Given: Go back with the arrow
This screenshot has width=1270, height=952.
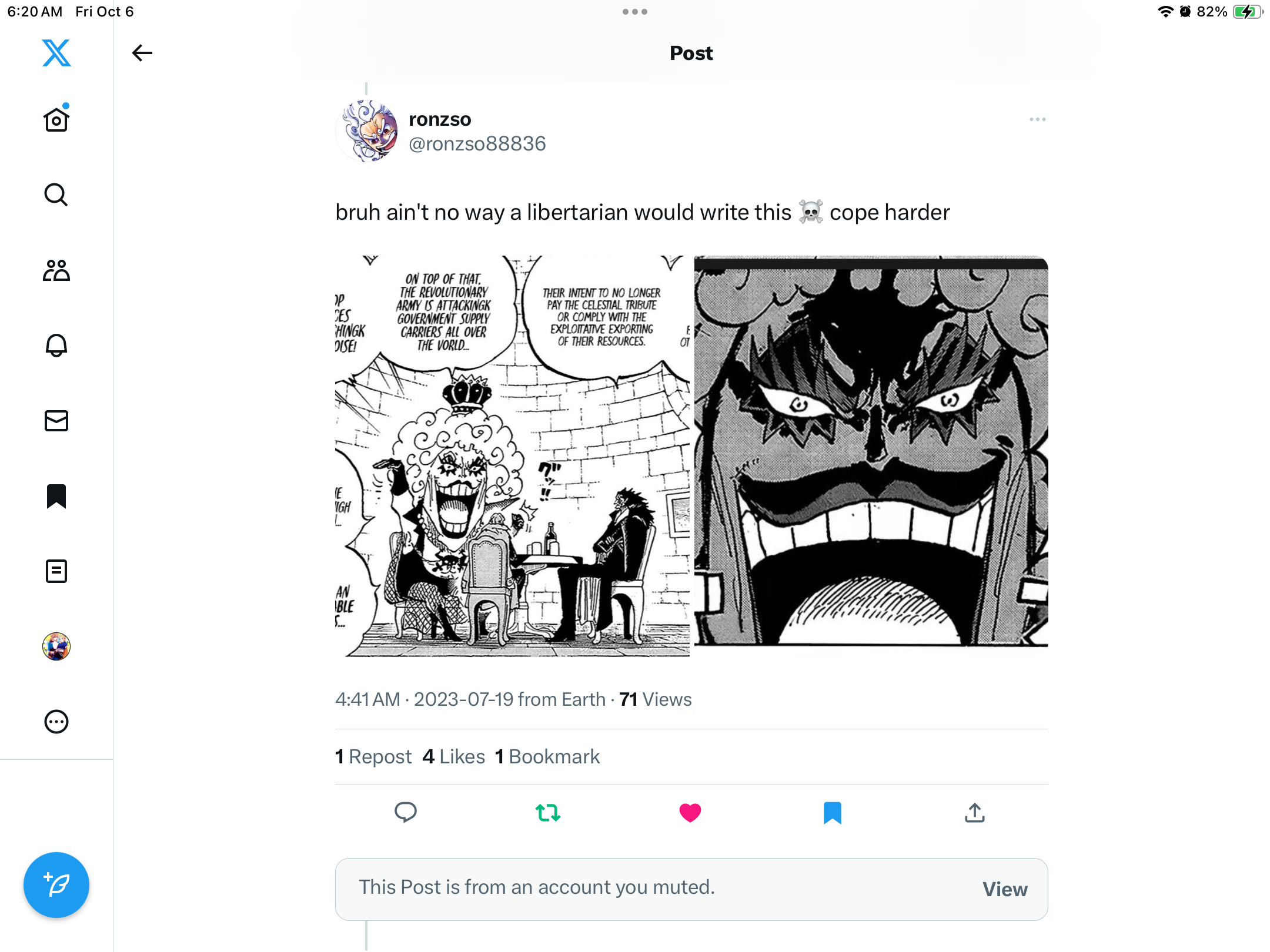Looking at the screenshot, I should click(142, 53).
